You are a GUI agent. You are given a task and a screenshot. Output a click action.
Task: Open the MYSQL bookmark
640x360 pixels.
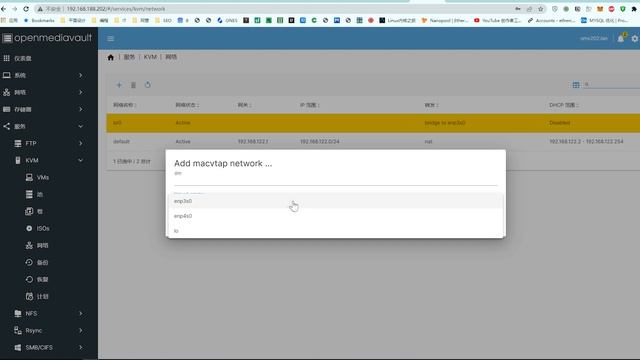click(x=604, y=20)
